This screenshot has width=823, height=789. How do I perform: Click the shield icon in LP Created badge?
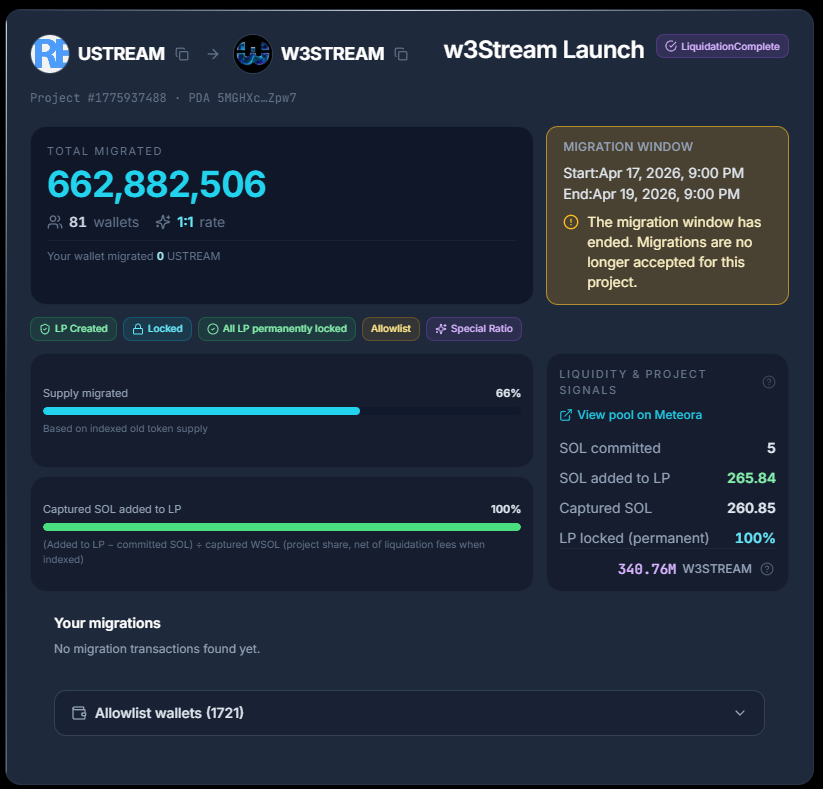click(45, 329)
